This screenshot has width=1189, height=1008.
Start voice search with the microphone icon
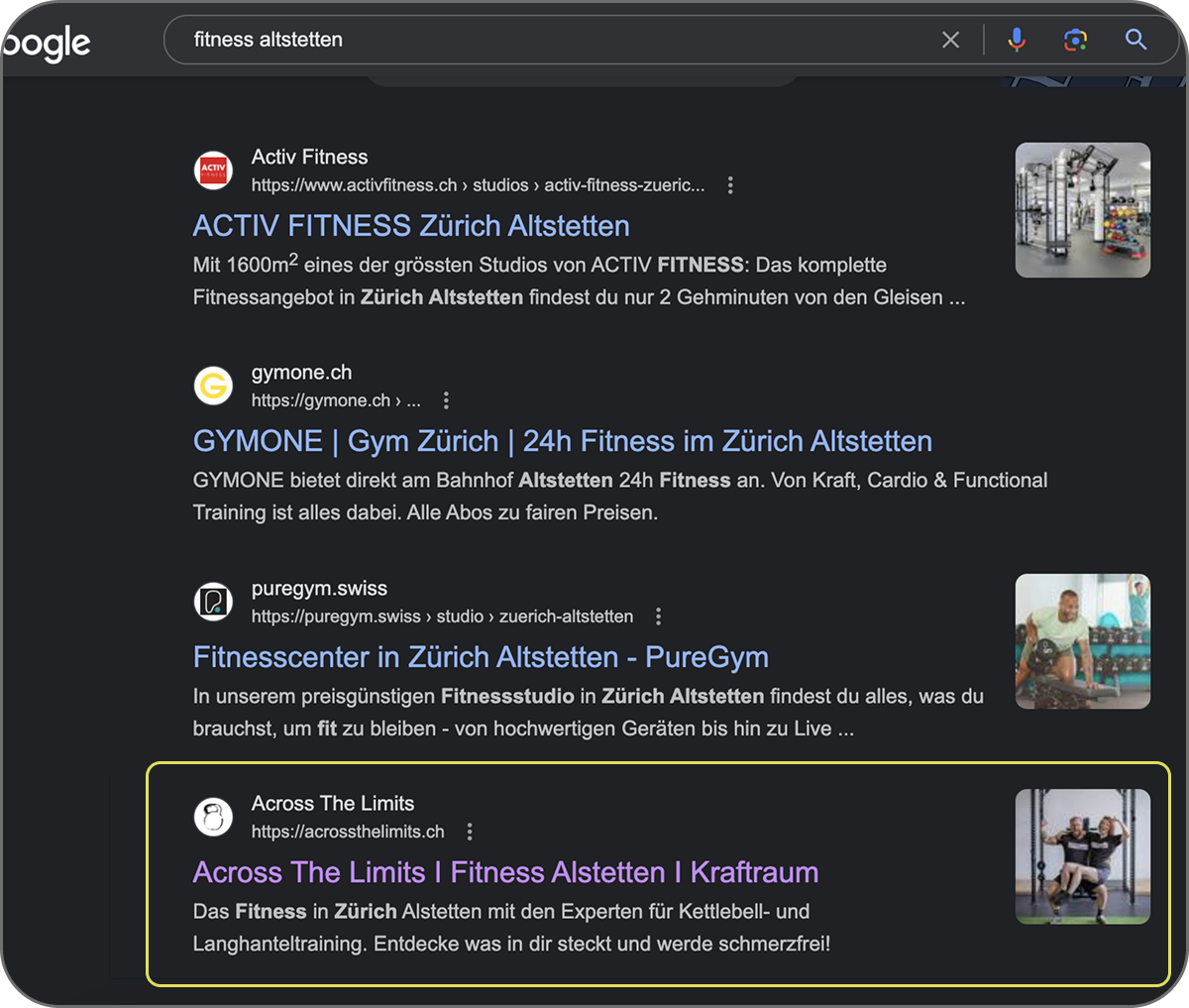pyautogui.click(x=1017, y=40)
